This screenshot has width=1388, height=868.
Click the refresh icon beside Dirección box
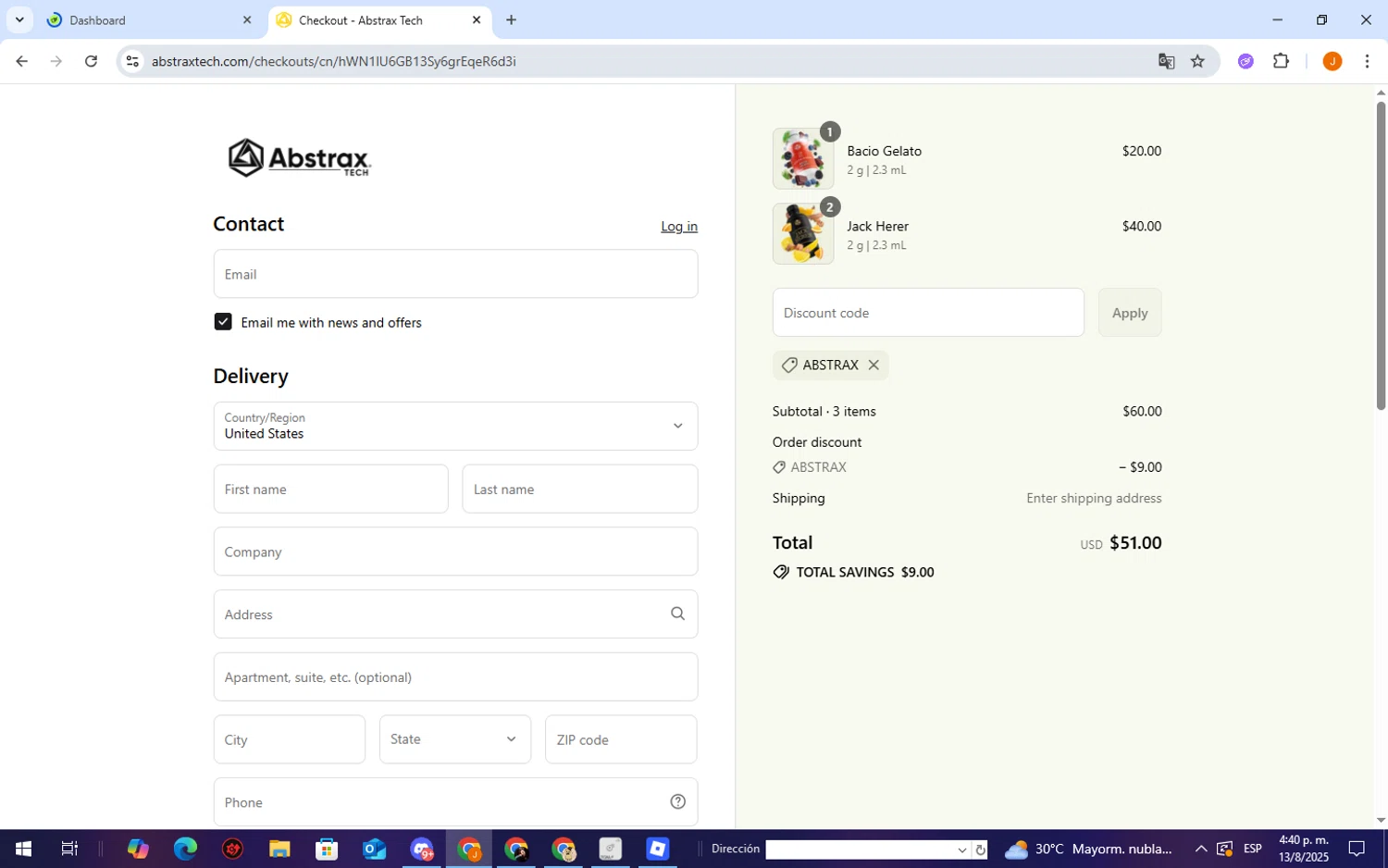[980, 849]
